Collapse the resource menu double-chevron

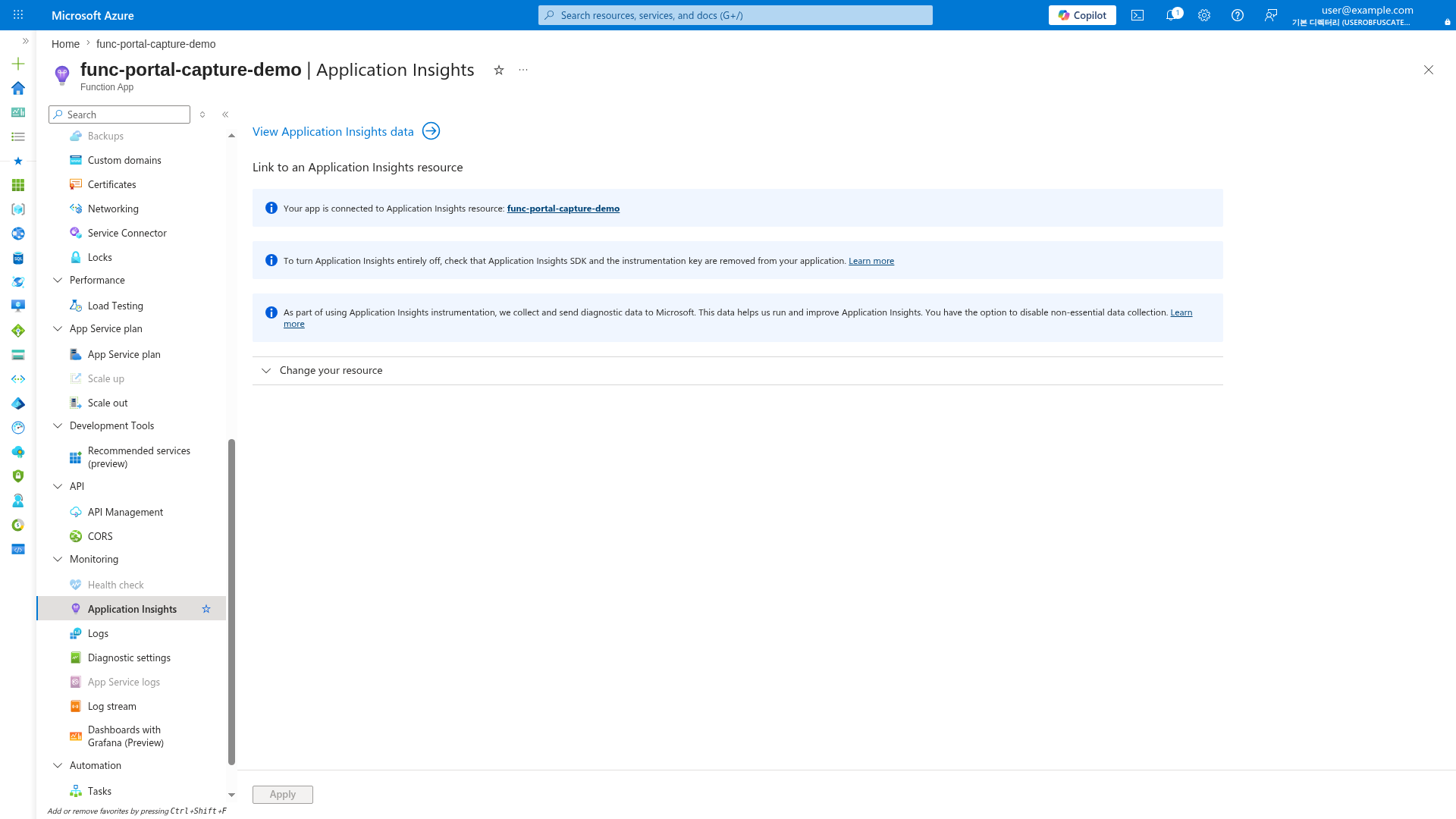[225, 115]
